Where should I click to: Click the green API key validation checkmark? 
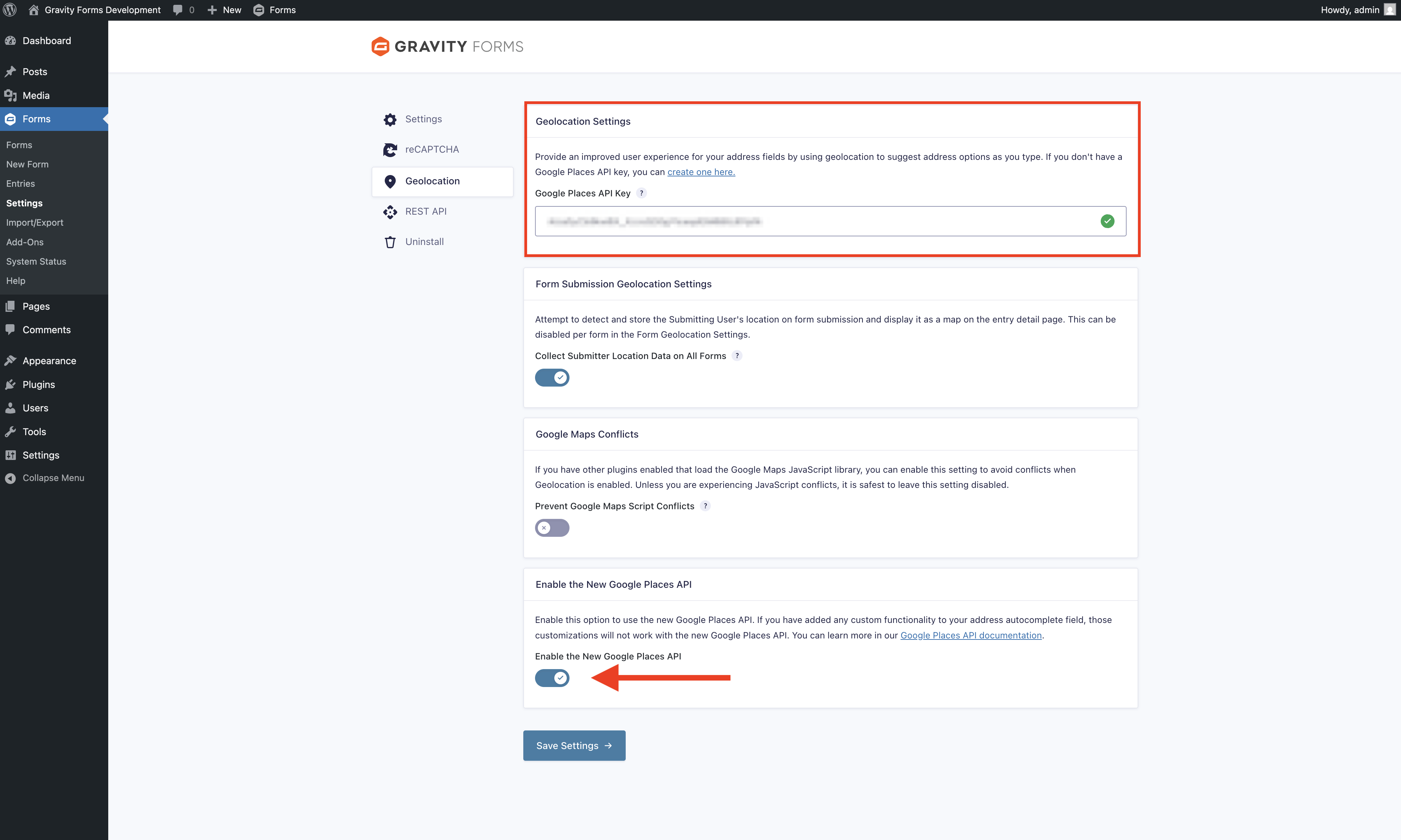(x=1108, y=221)
